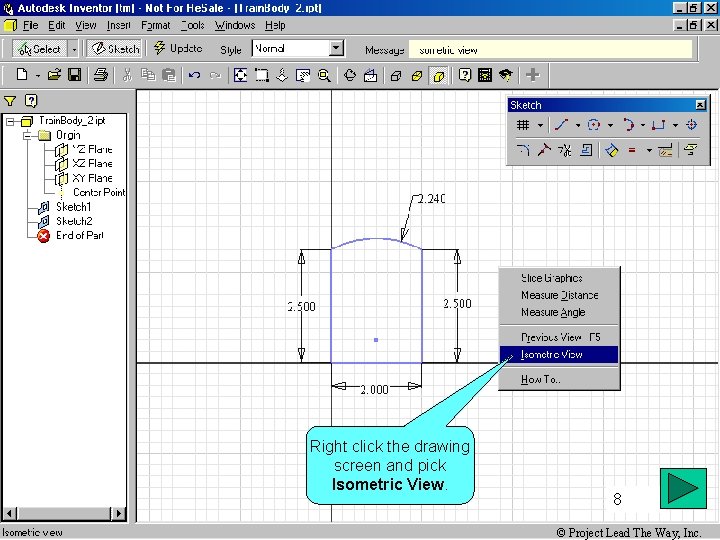Viewport: 720px width, 540px height.
Task: Select the Rectangle tool in Sketch panel
Action: [659, 125]
